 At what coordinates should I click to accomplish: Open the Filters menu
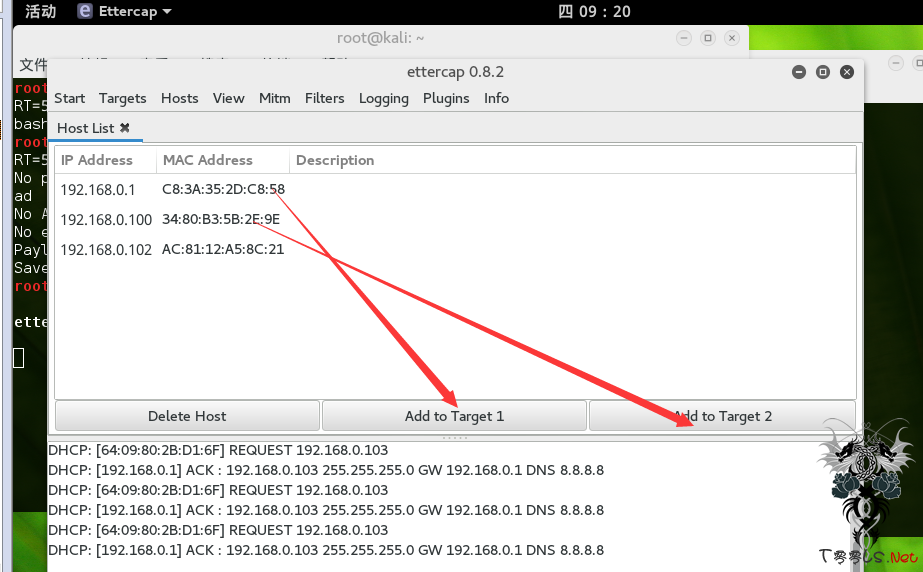324,98
